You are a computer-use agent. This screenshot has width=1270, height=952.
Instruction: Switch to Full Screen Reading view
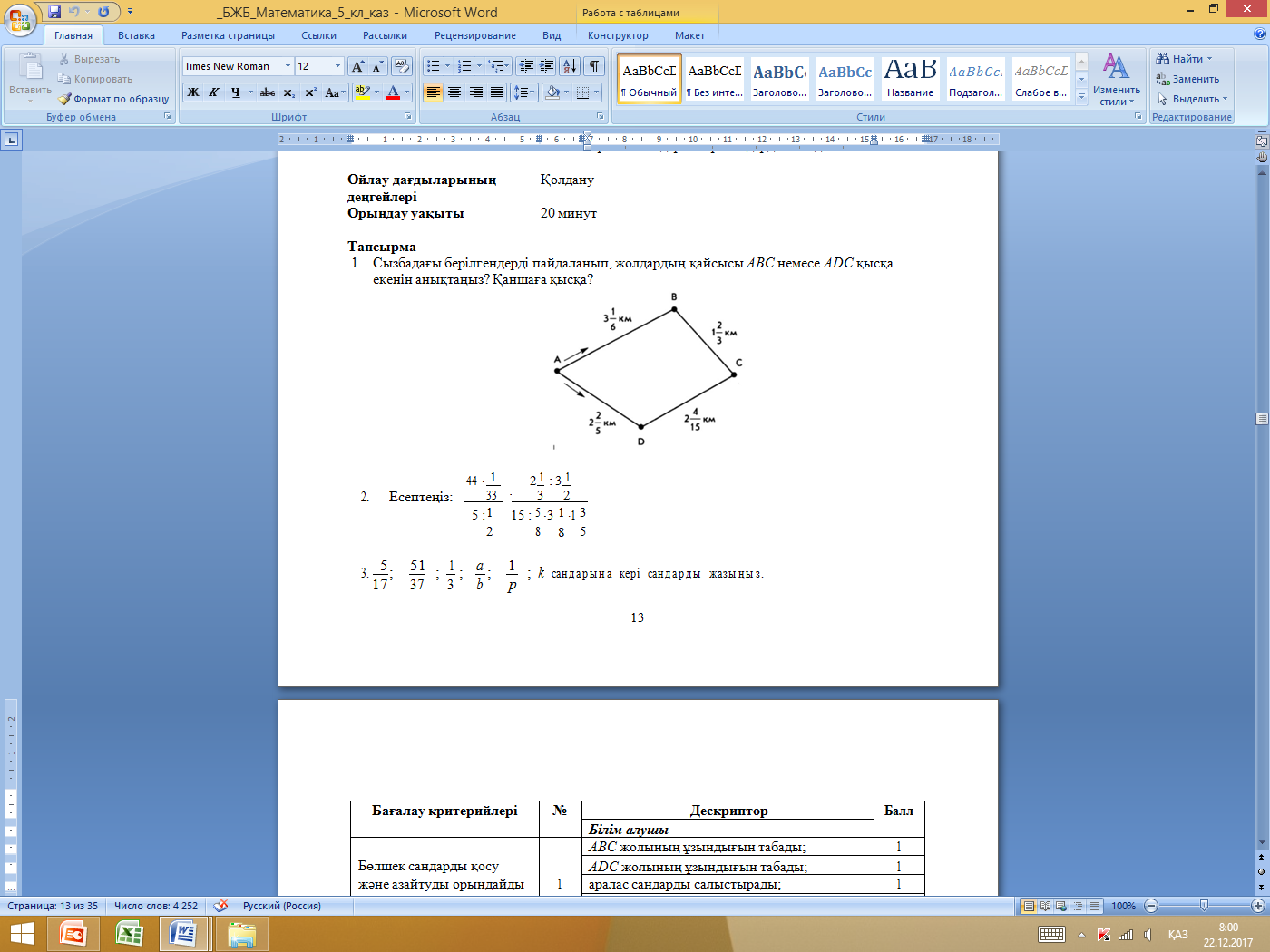coord(1045,906)
